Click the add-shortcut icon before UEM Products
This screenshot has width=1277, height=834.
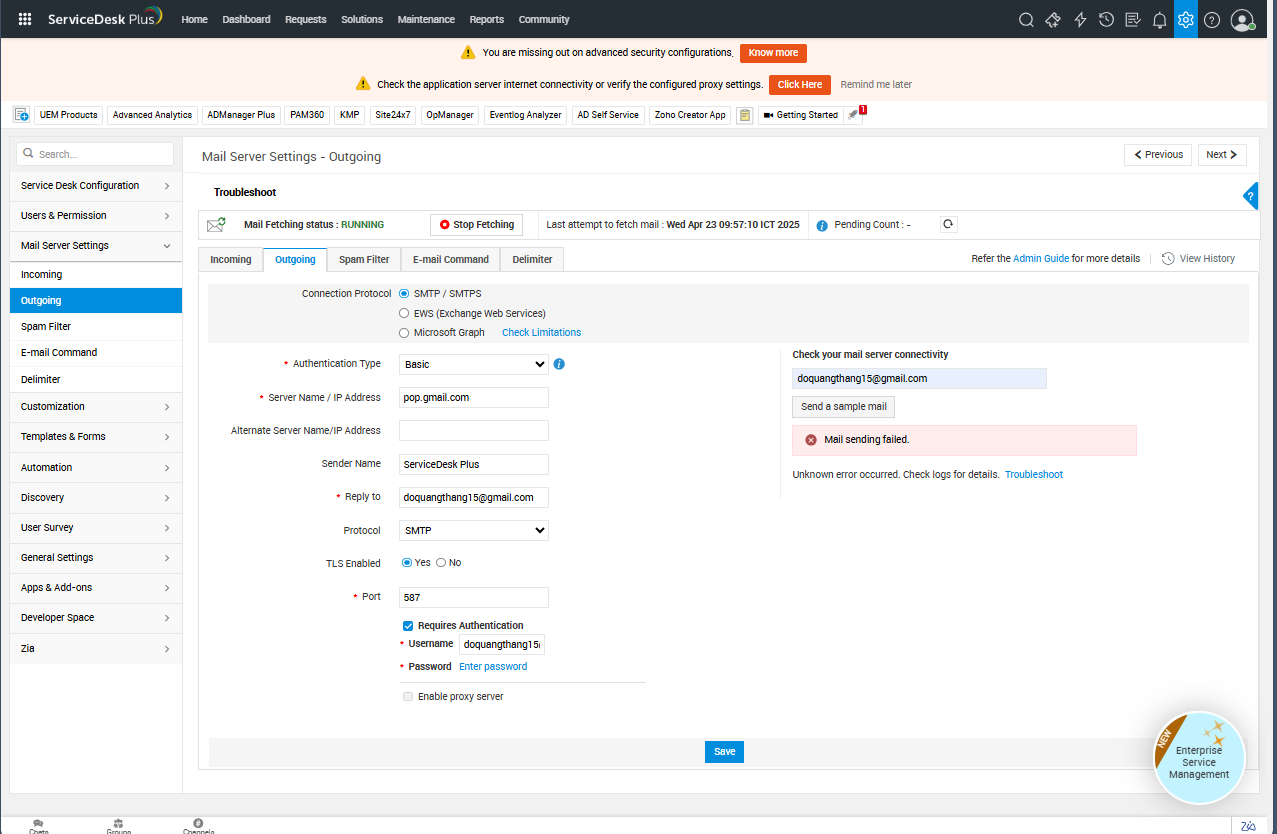tap(21, 115)
